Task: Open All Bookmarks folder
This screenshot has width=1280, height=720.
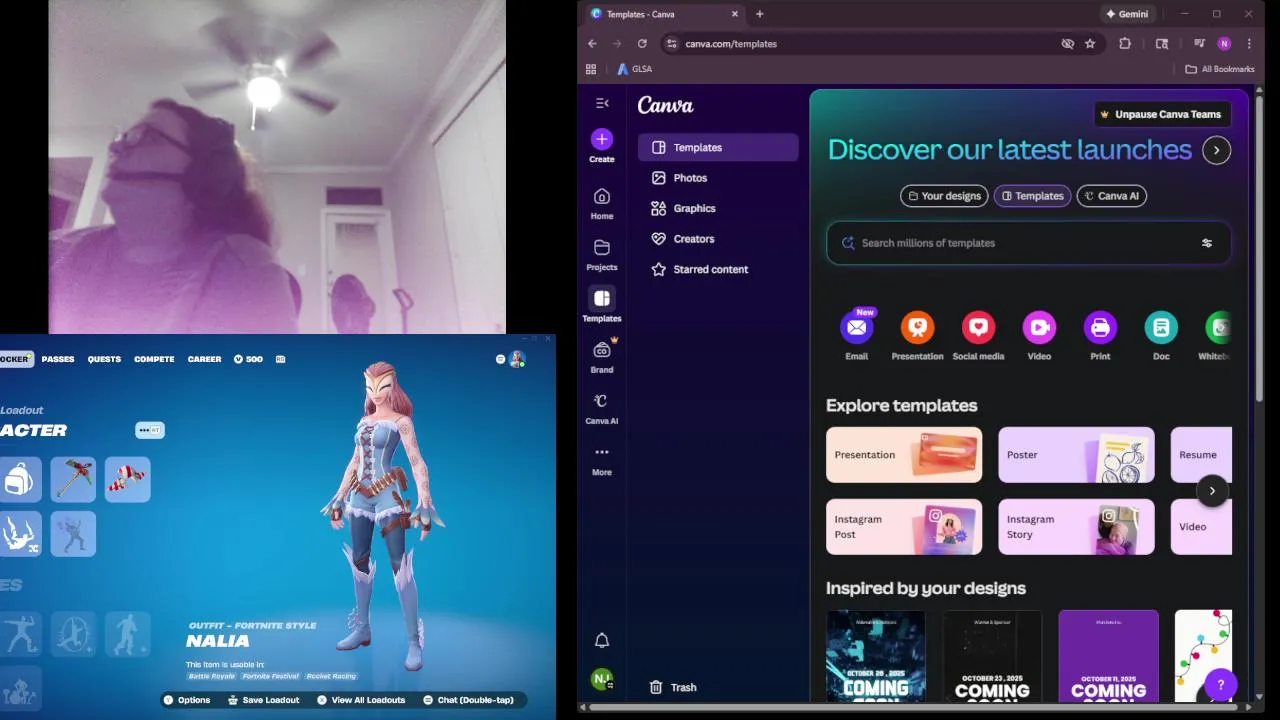Action: 1219,69
